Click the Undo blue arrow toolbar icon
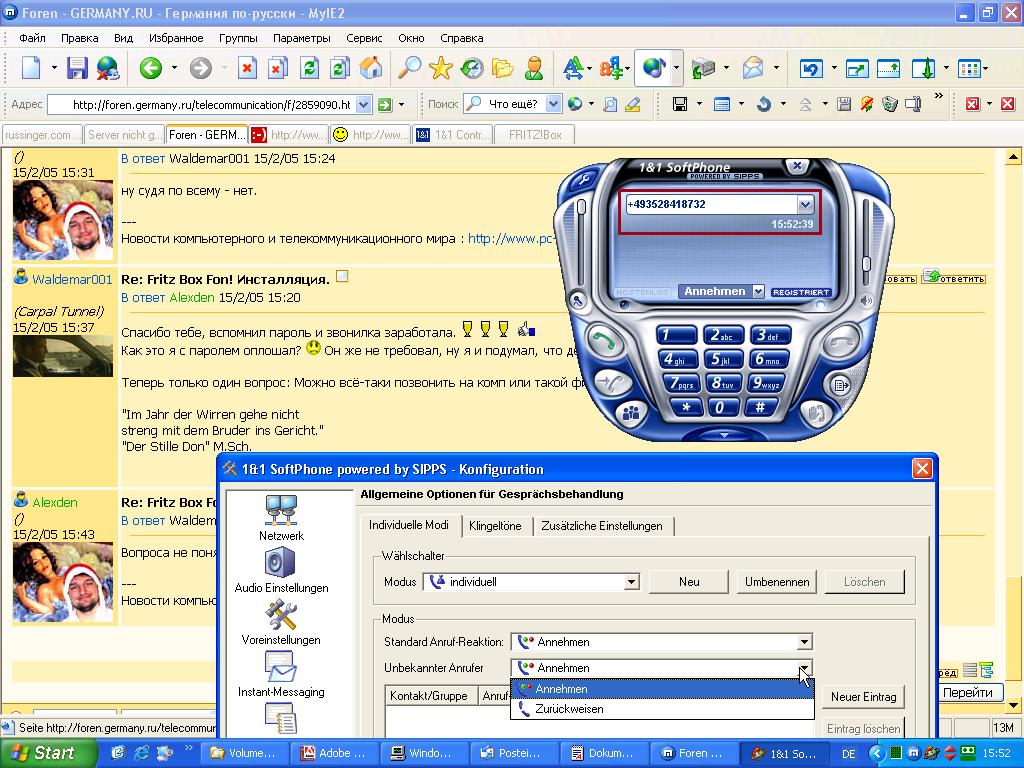This screenshot has width=1024, height=768. click(x=810, y=68)
